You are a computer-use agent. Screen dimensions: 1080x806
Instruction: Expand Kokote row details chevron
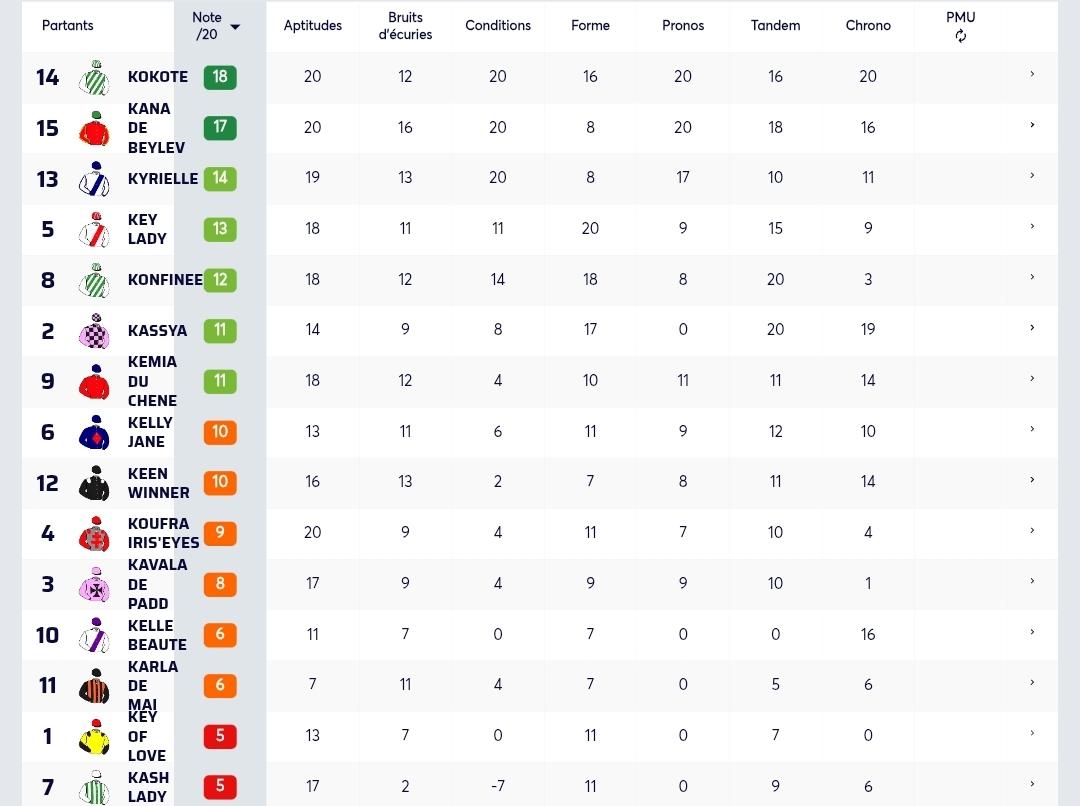click(x=1032, y=74)
